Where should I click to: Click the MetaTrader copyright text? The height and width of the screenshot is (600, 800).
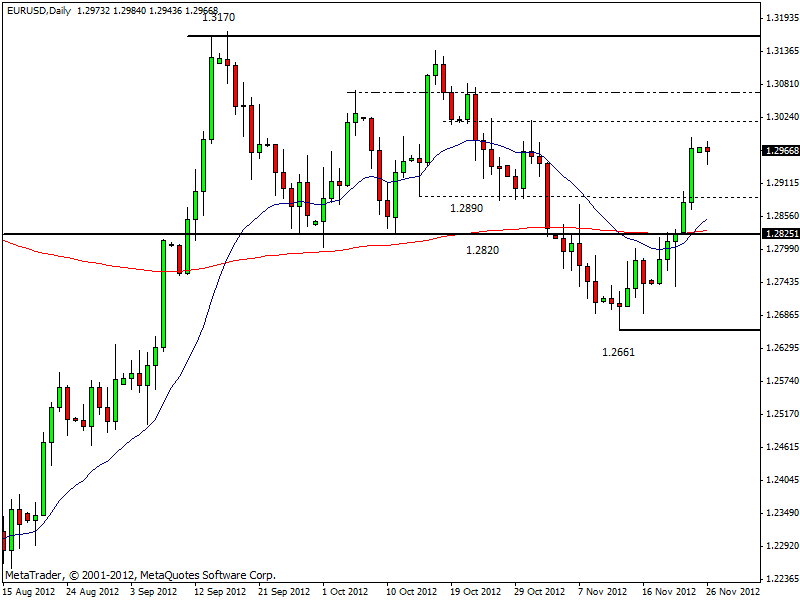click(140, 575)
